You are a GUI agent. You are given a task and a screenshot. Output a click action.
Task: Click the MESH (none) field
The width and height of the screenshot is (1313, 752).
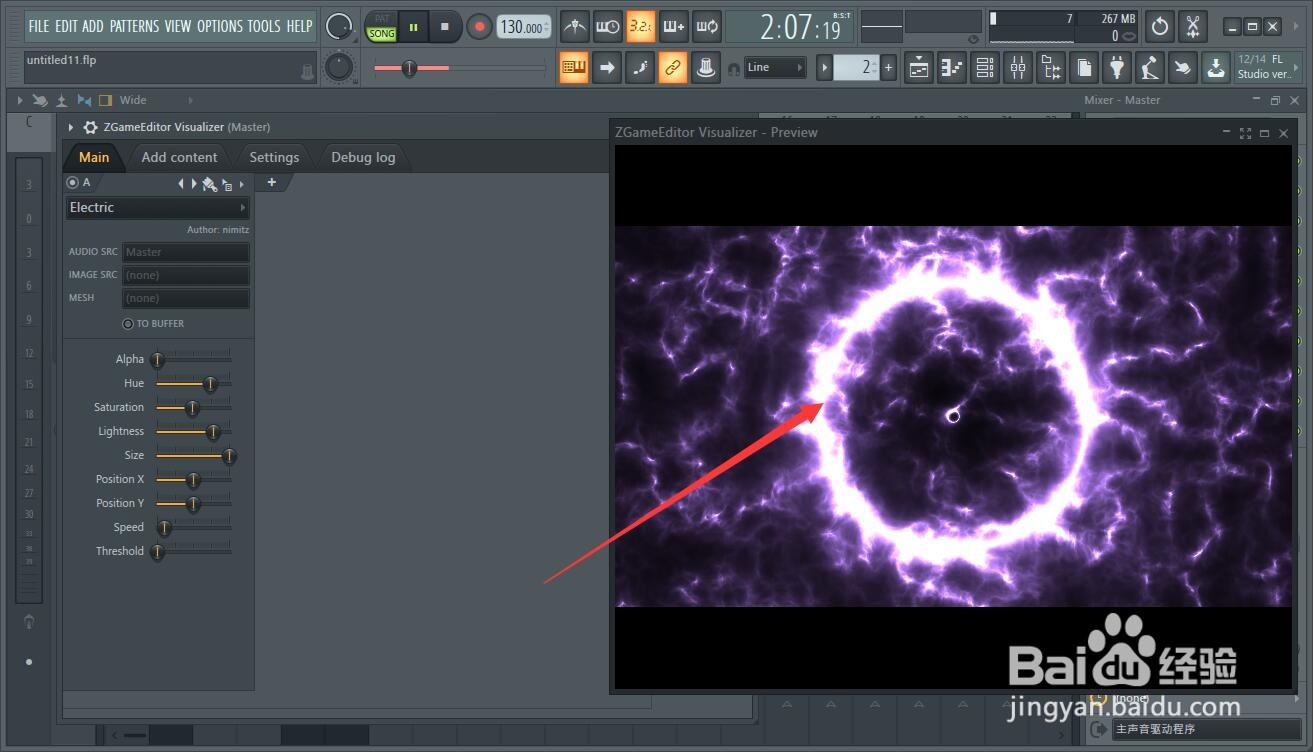185,298
